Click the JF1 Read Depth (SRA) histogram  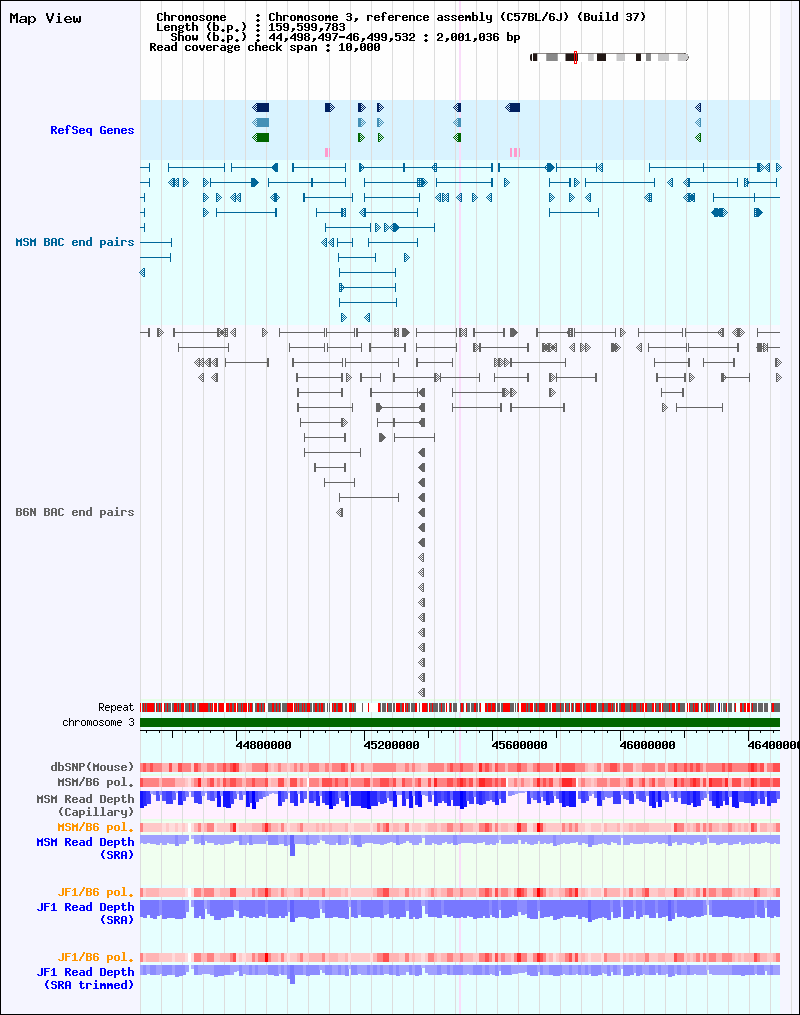coord(460,909)
